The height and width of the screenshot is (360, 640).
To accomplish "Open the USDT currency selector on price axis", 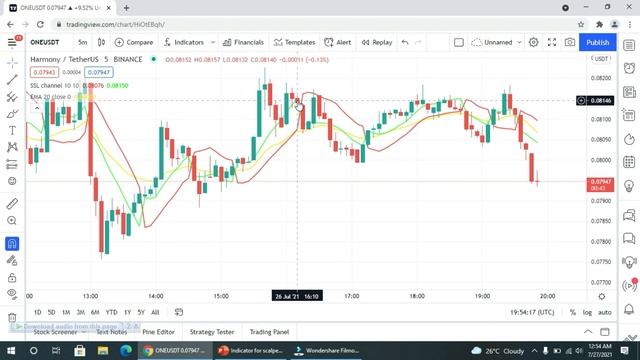I will click(601, 59).
